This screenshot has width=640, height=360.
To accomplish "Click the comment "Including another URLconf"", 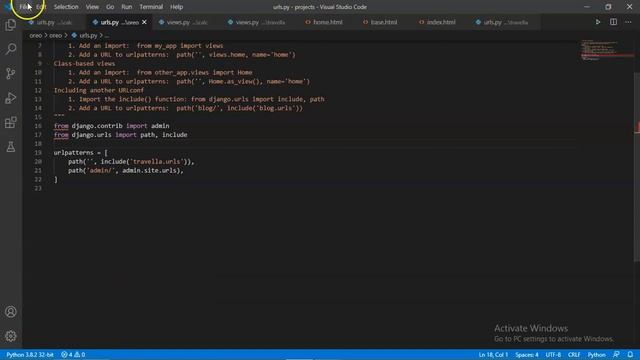I will 99,90.
